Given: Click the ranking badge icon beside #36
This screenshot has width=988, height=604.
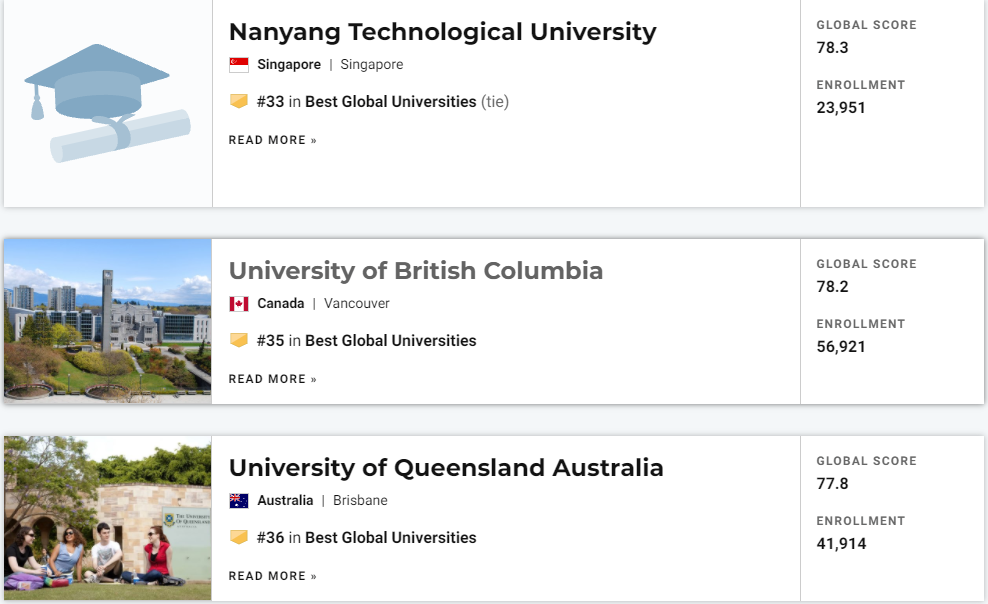Looking at the screenshot, I should coord(239,537).
